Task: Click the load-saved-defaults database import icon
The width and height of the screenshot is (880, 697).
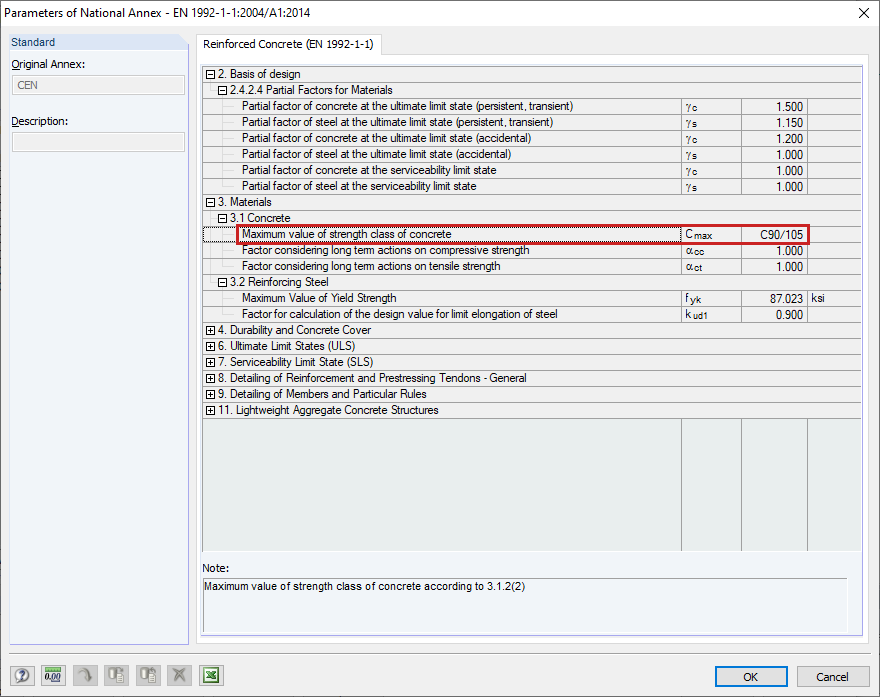Action: [x=148, y=675]
